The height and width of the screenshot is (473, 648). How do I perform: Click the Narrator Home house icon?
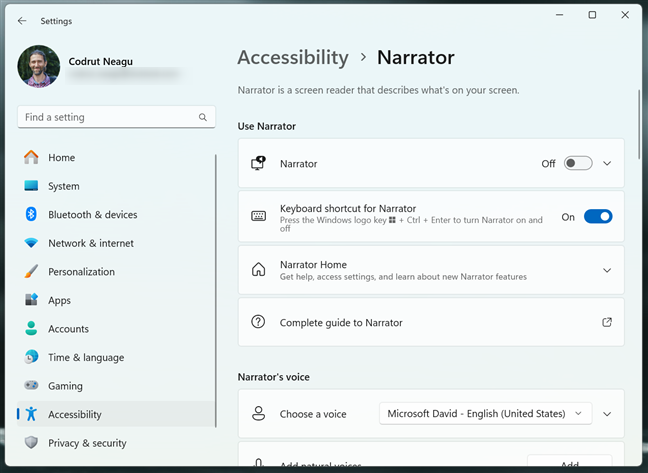(258, 269)
